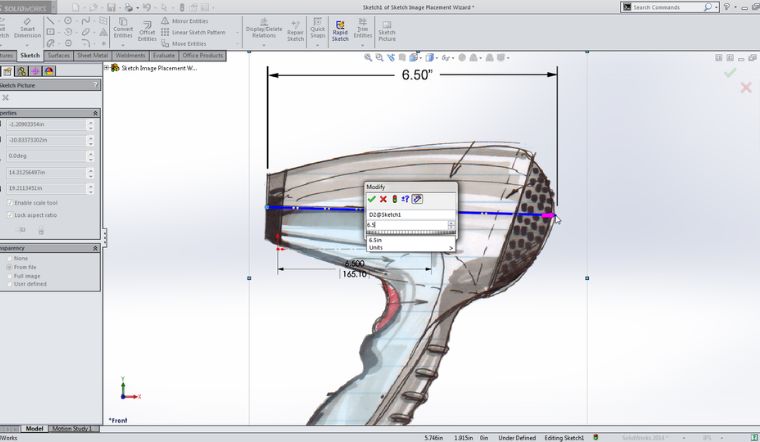Open the DisplayManager color ball tab

click(x=49, y=71)
